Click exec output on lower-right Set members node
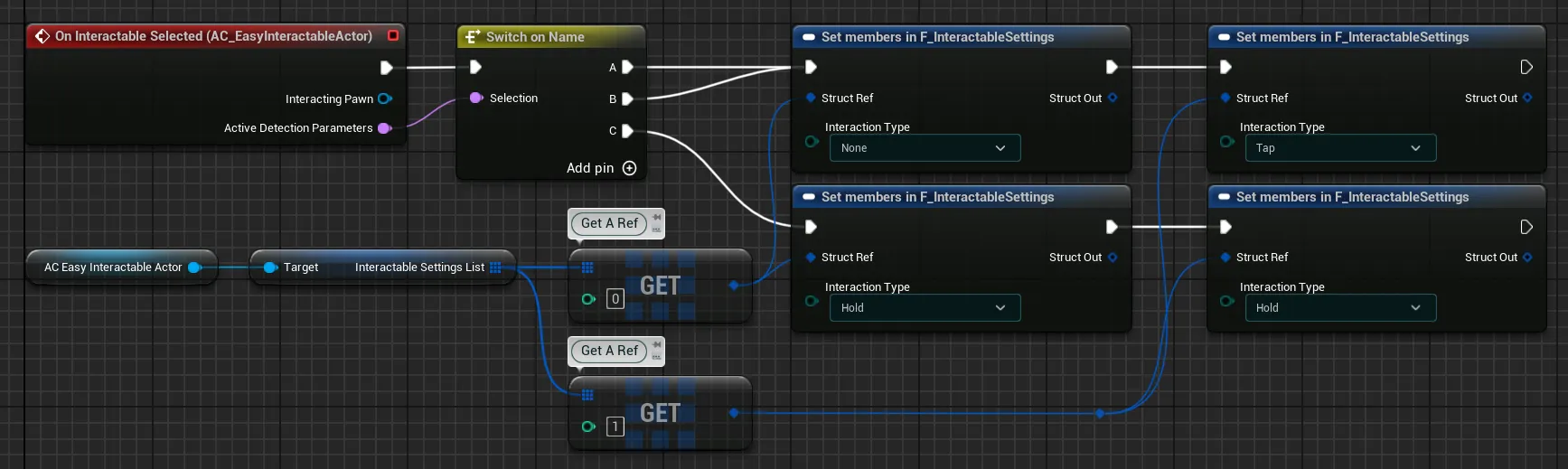Screen dimensions: 1568x469 (x=1526, y=227)
